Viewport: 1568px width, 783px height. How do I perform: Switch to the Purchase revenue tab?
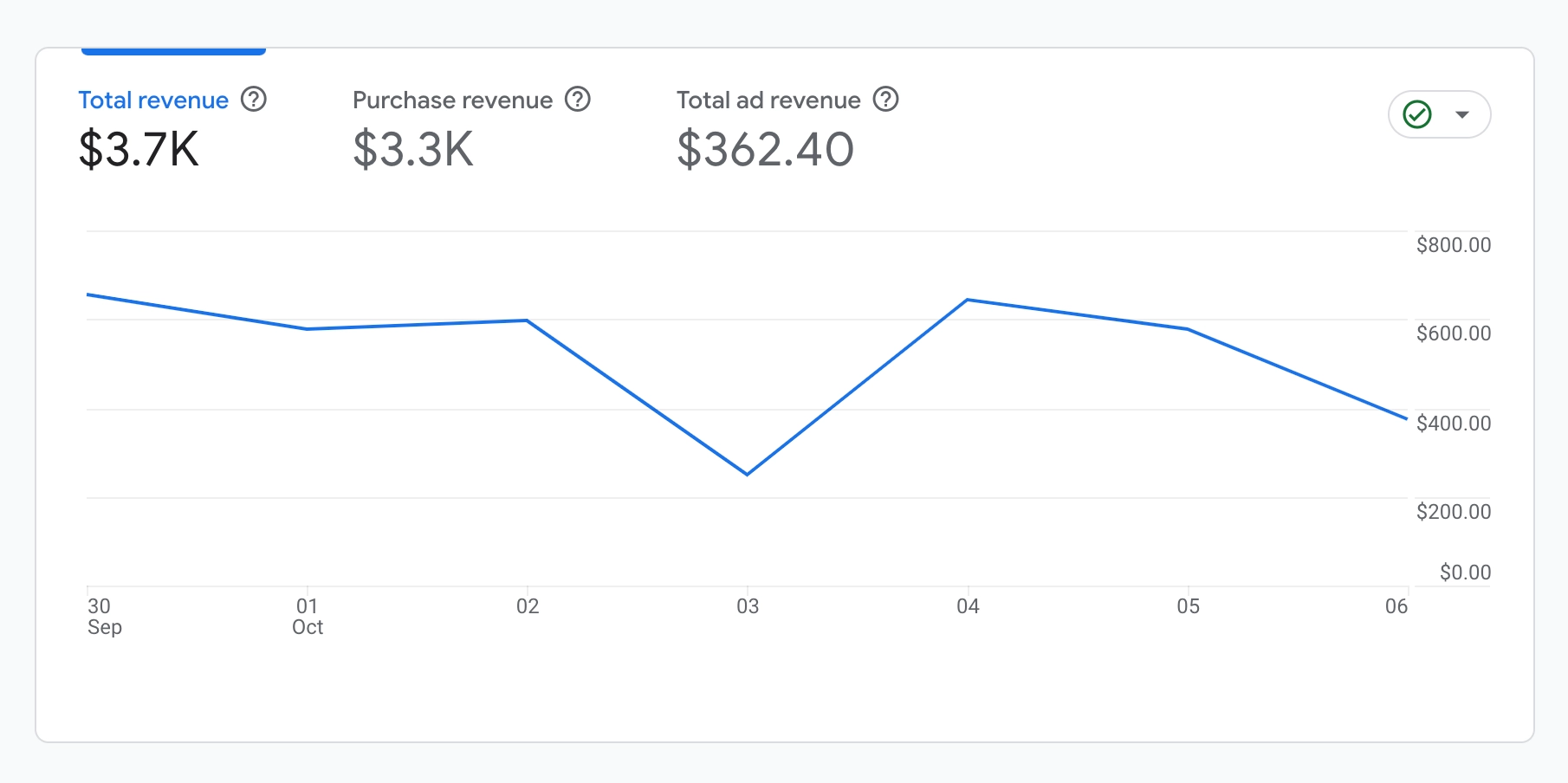click(x=452, y=100)
